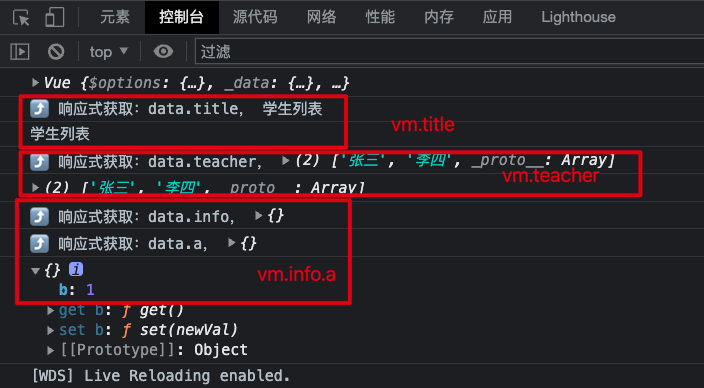Click the 响应式获取: data.info text
Image resolution: width=704 pixels, height=388 pixels.
click(x=146, y=217)
